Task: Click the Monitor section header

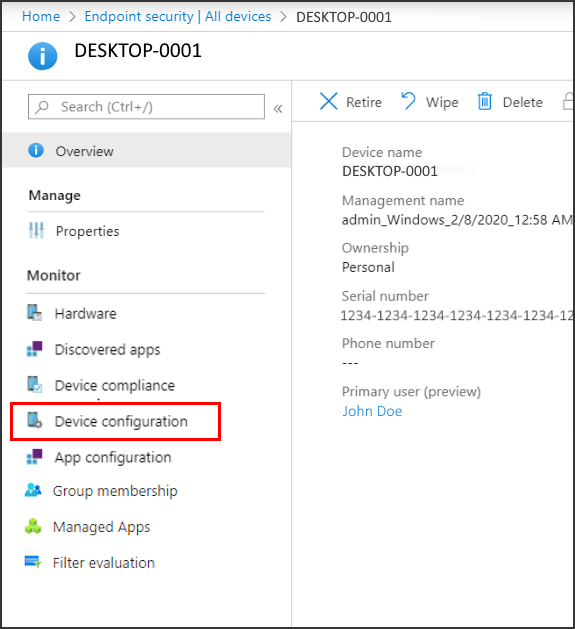Action: 54,276
